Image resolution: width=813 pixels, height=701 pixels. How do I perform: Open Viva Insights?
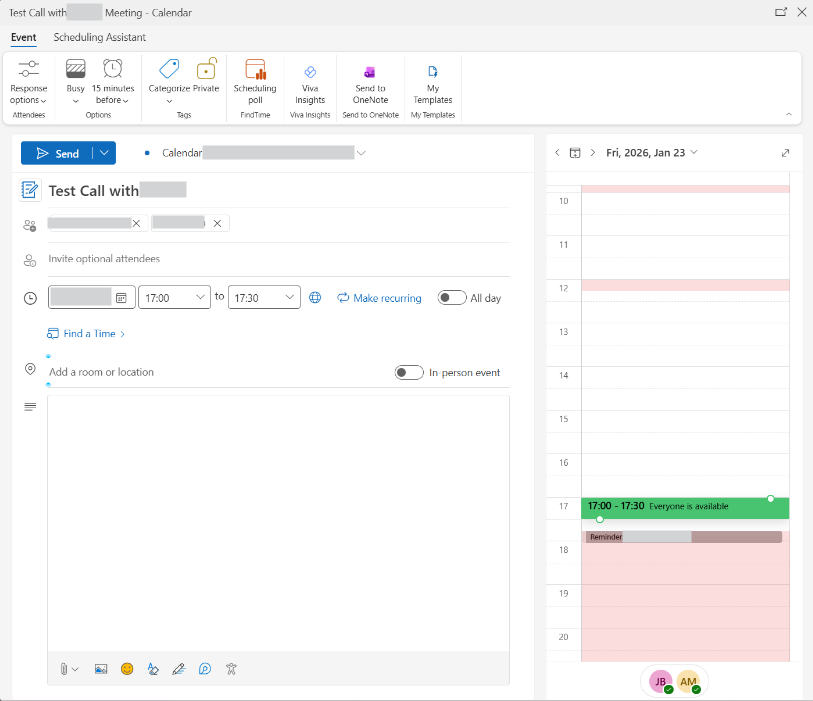click(310, 85)
